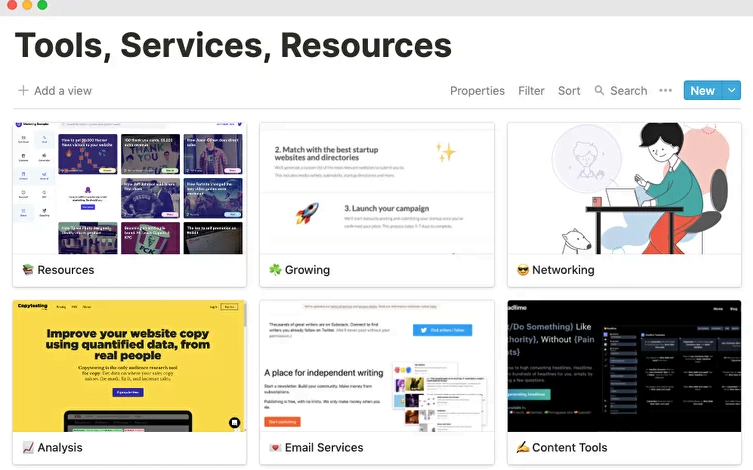Open the yellow Analysis cover thumbnail
The width and height of the screenshot is (753, 470).
point(129,365)
